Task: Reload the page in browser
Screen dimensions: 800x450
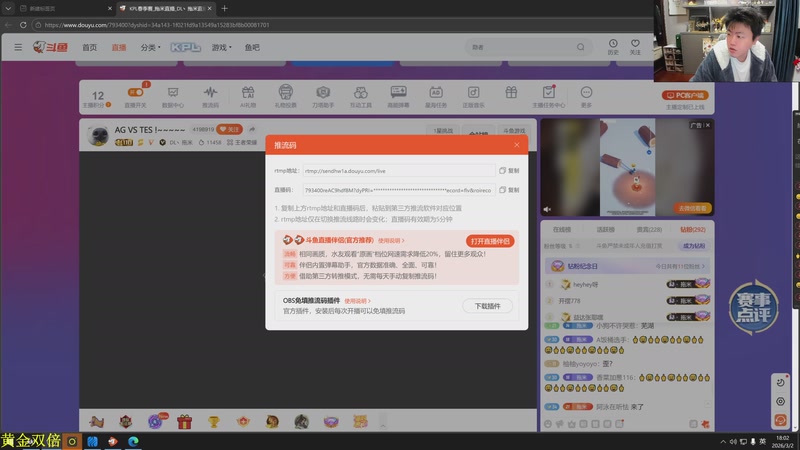Action: pos(23,24)
